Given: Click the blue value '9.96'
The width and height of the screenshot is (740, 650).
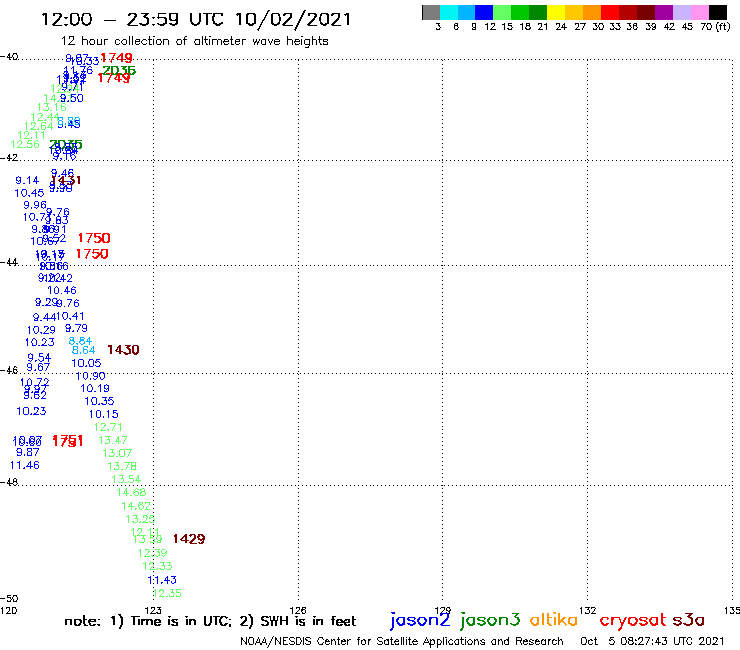Looking at the screenshot, I should coord(35,205).
